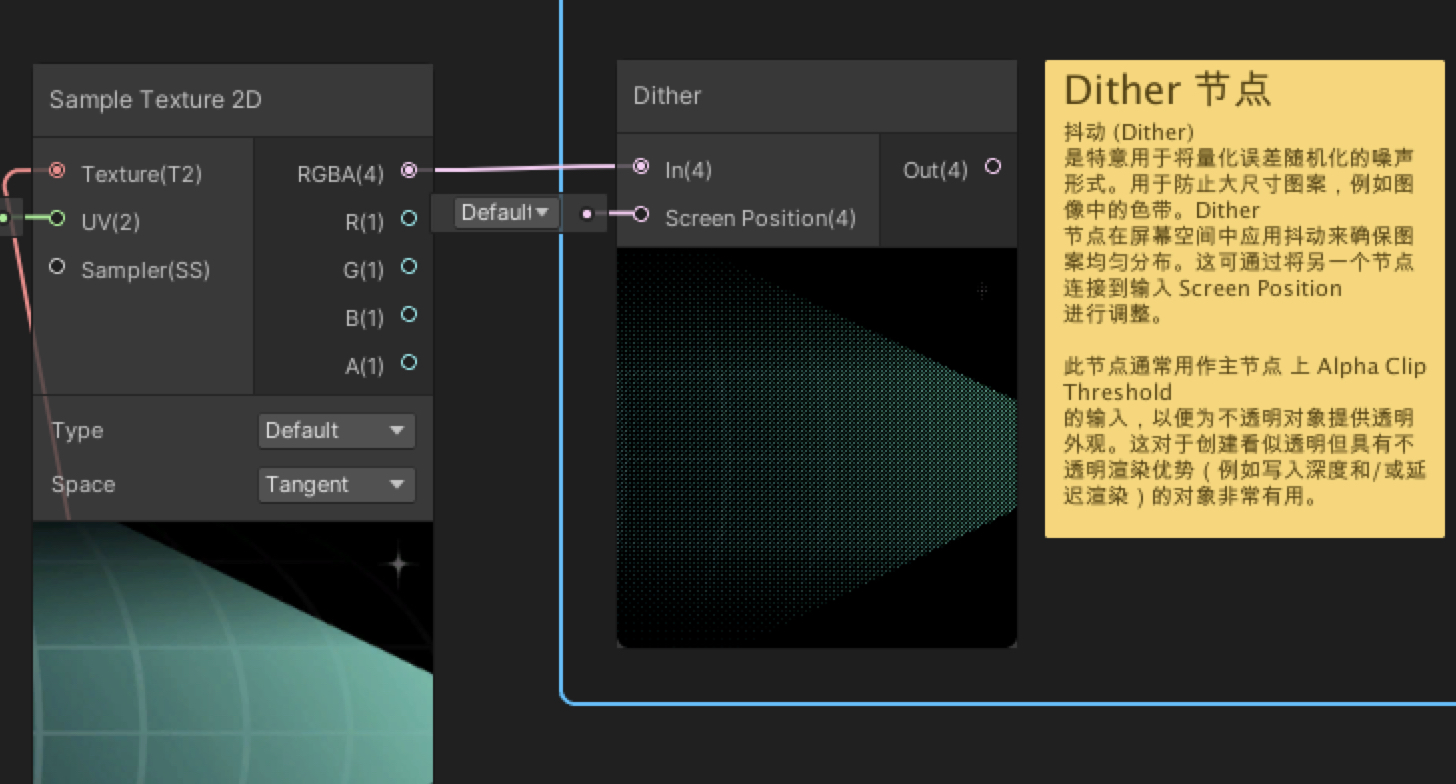Open the Space dropdown showing Tangent

(337, 484)
